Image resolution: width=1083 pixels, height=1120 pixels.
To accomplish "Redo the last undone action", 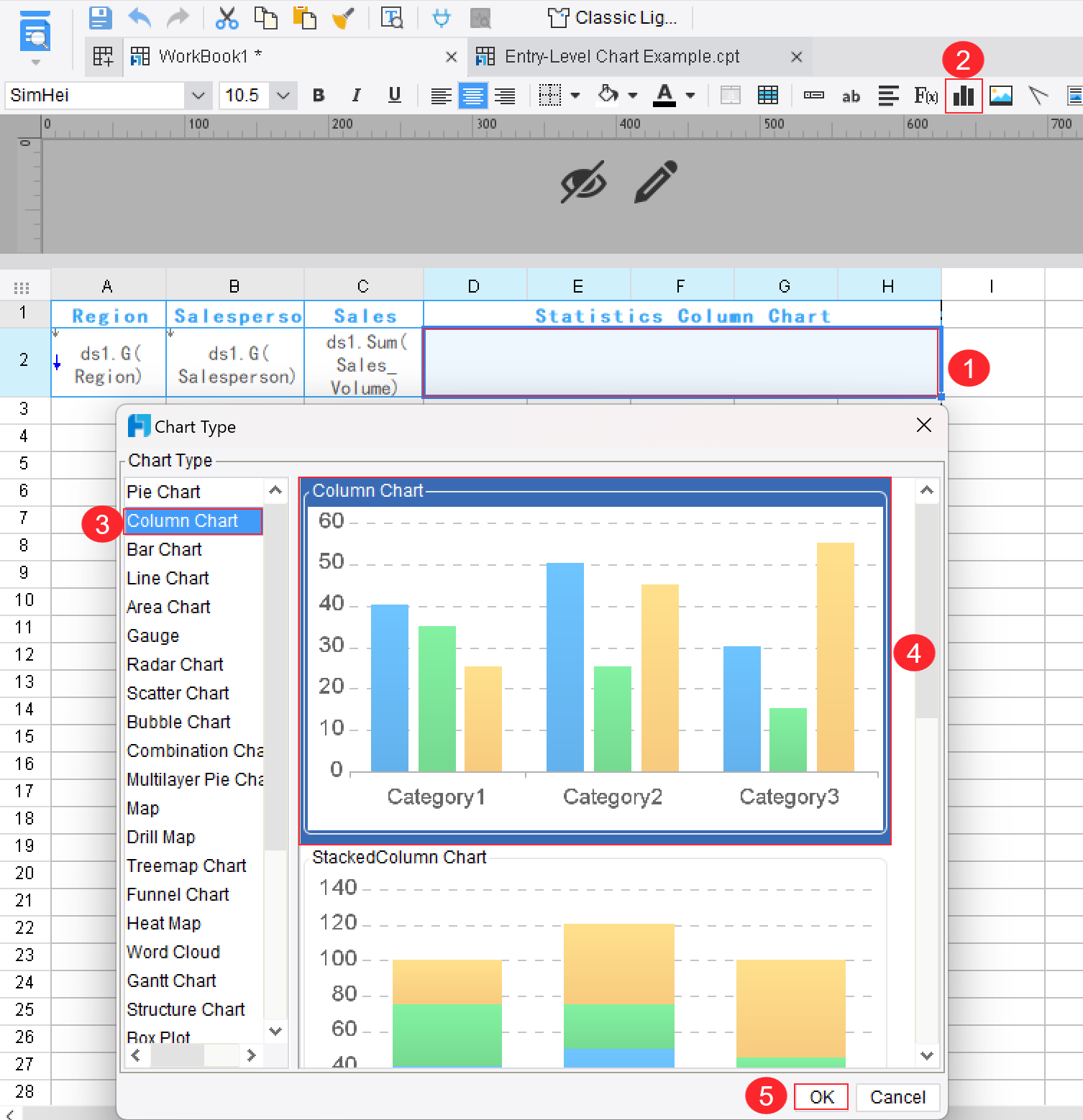I will 178,17.
